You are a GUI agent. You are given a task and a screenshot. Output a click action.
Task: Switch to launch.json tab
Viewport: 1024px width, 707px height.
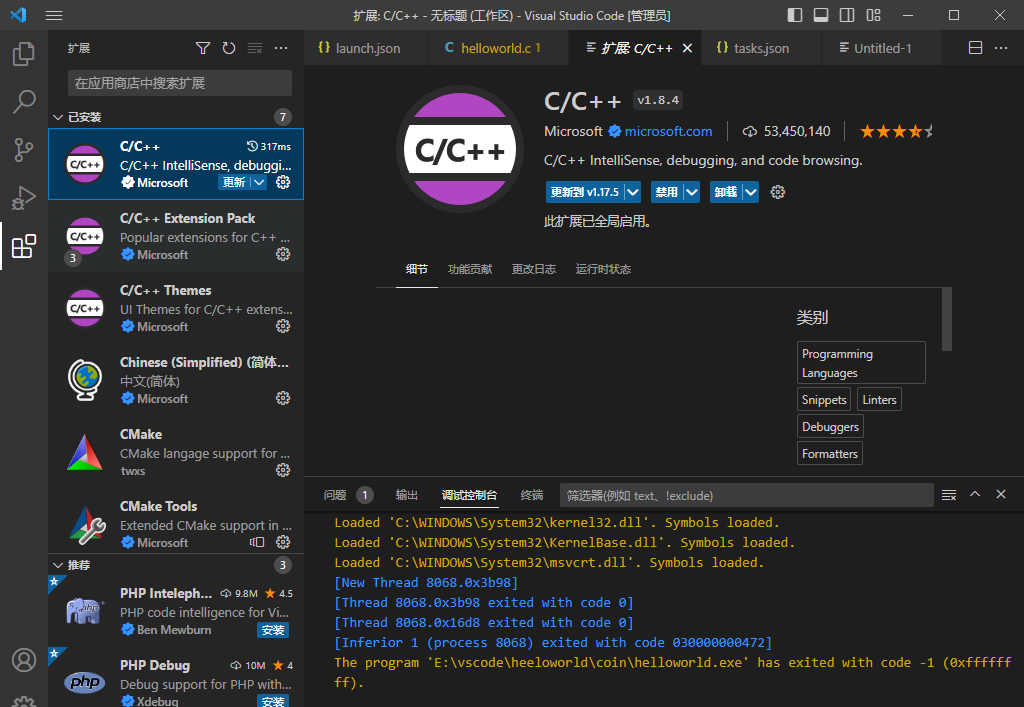click(366, 48)
